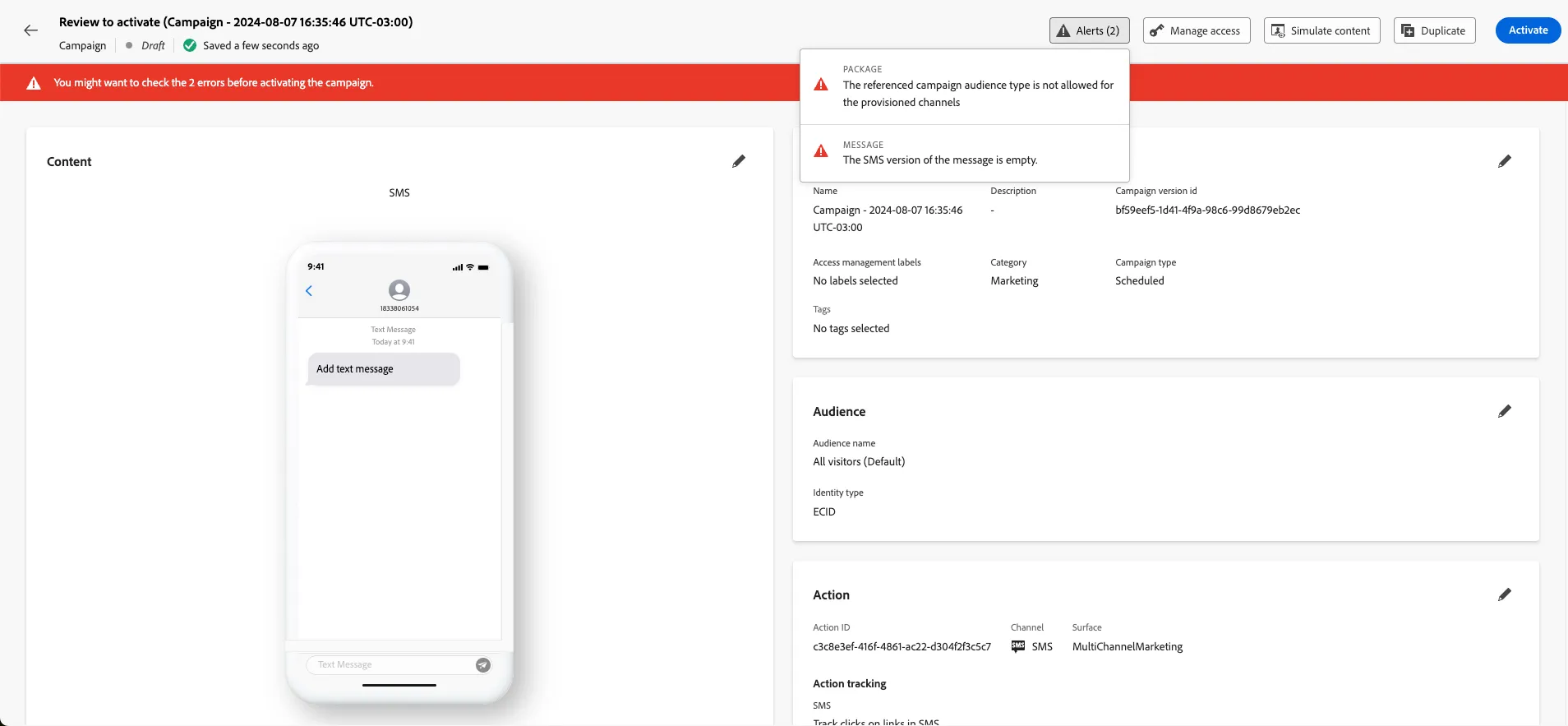Click the SMS channel icon
Image resolution: width=1568 pixels, height=726 pixels.
1018,646
